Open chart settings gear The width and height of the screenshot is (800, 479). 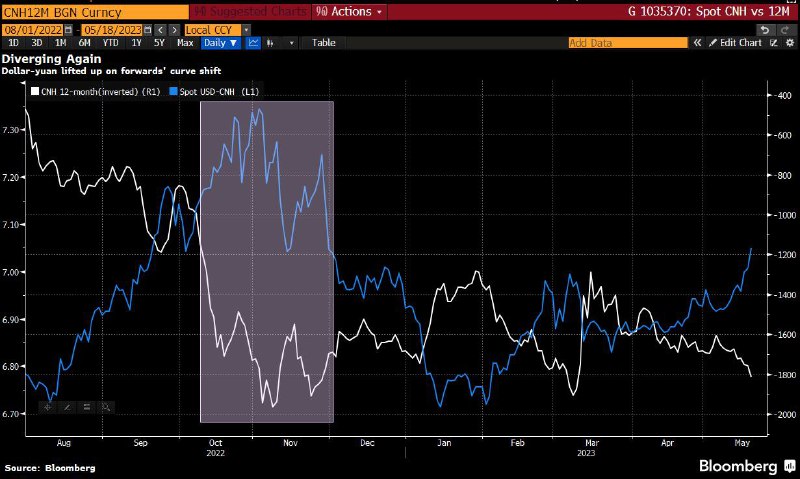789,43
